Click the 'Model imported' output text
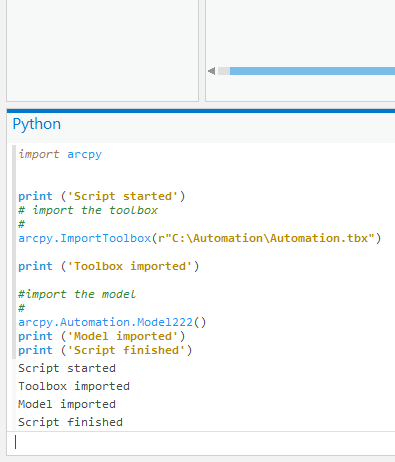The height and width of the screenshot is (462, 395). click(67, 404)
